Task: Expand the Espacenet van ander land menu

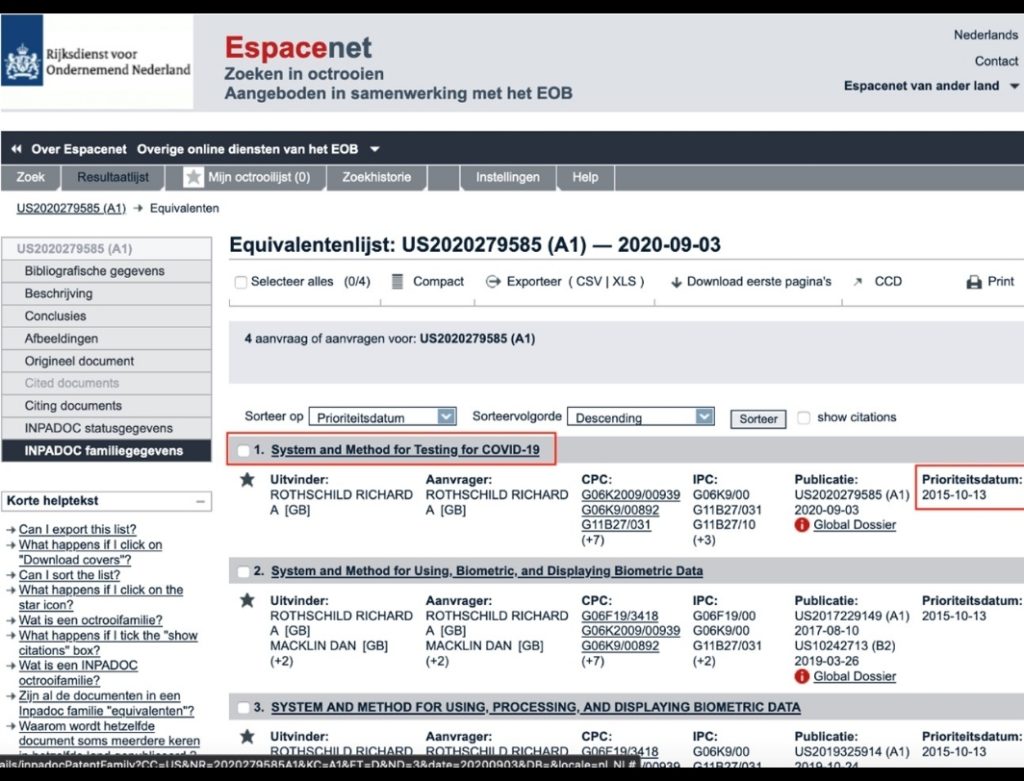Action: [x=1014, y=86]
